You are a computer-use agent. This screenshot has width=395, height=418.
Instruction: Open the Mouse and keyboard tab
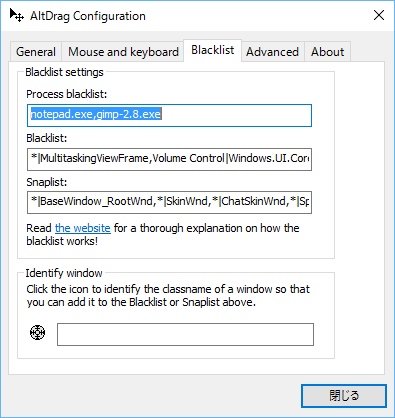[x=123, y=52]
